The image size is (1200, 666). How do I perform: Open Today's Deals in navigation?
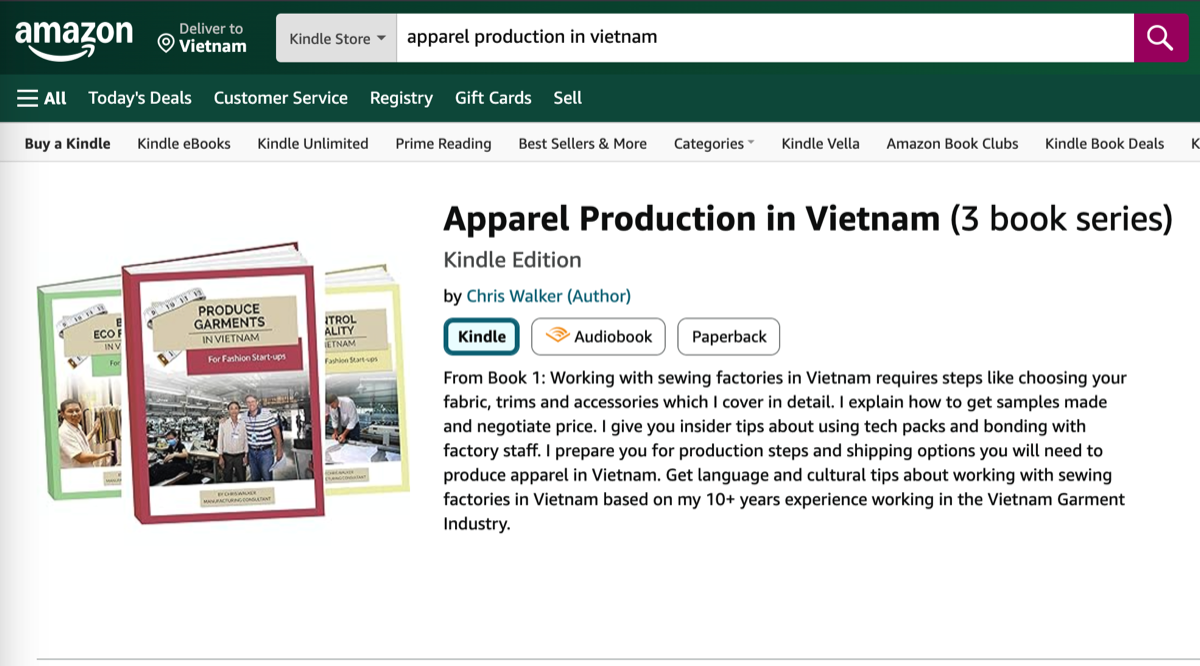(x=140, y=98)
